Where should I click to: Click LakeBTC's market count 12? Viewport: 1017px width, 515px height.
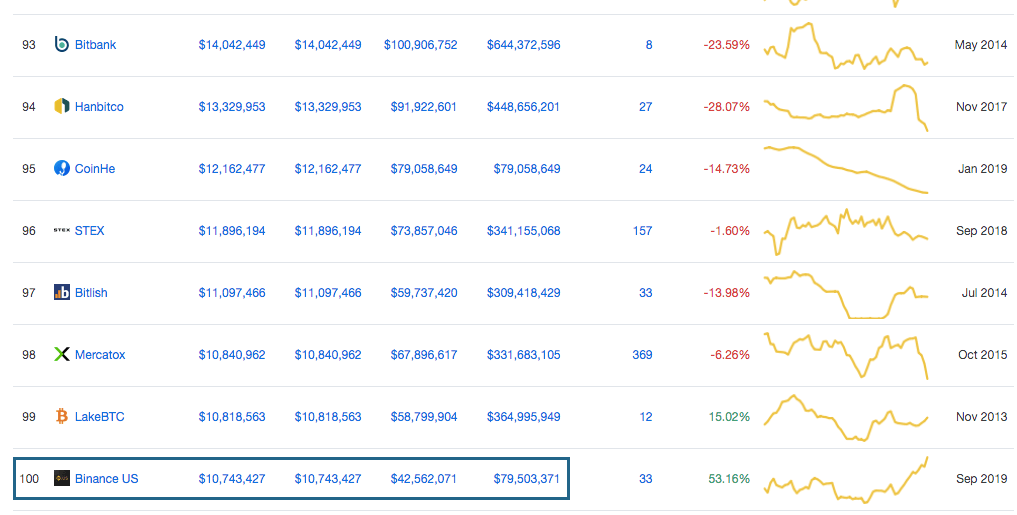[645, 416]
